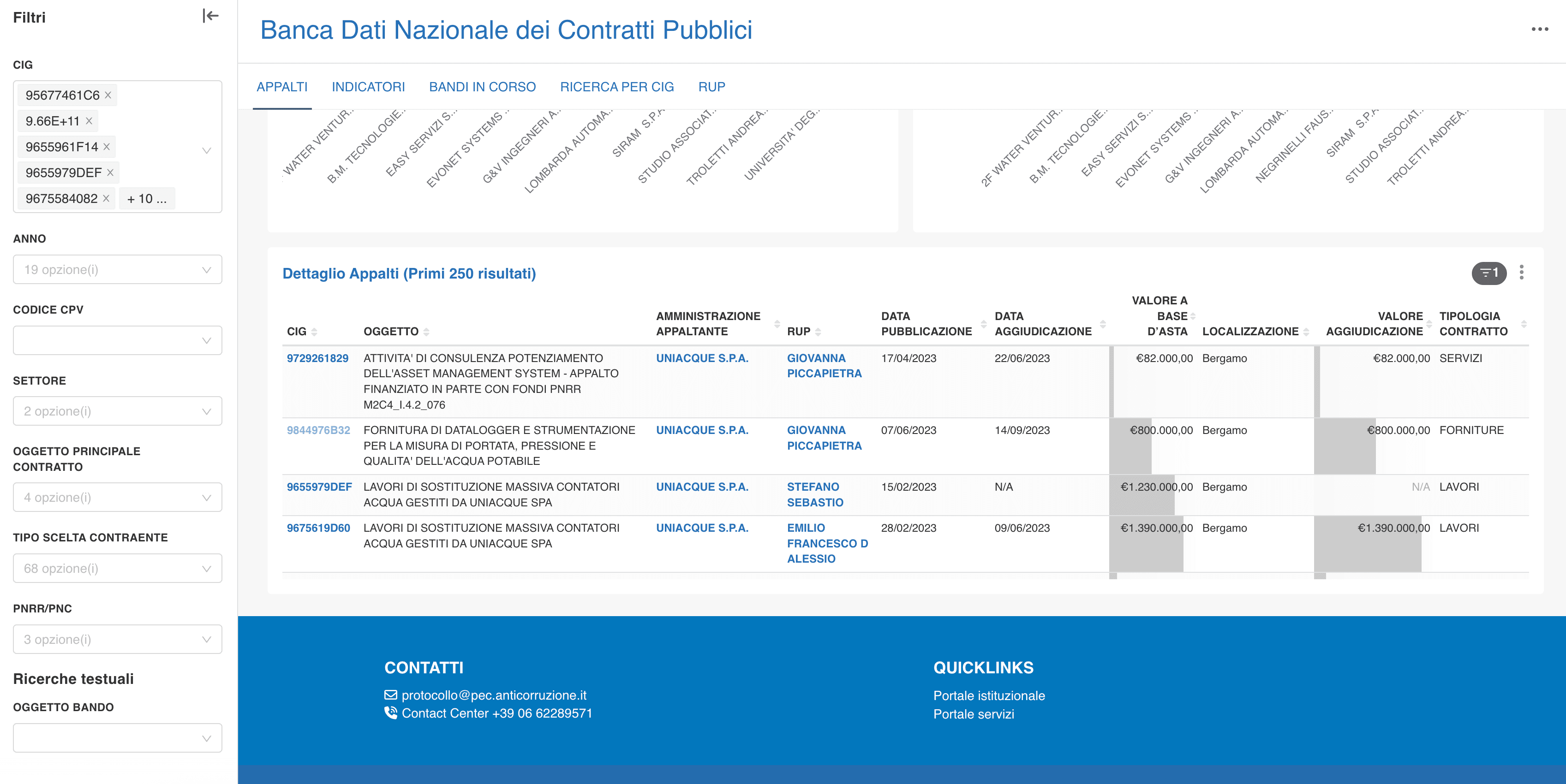Remove CIG filter chip 9655979DEF
Screen dimensions: 1566x784
(110, 172)
